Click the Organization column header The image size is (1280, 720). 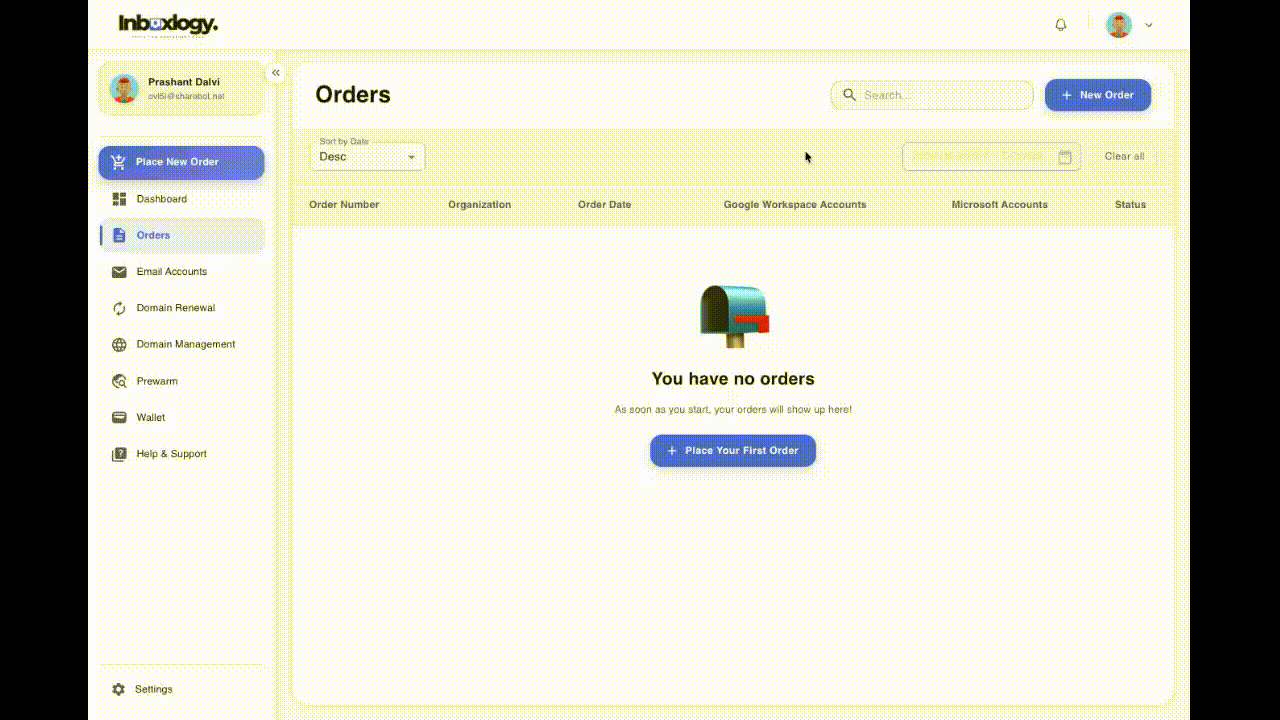point(479,204)
